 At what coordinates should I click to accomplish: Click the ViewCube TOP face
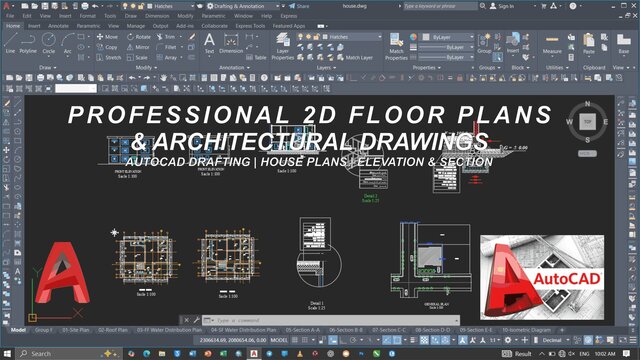tap(587, 122)
